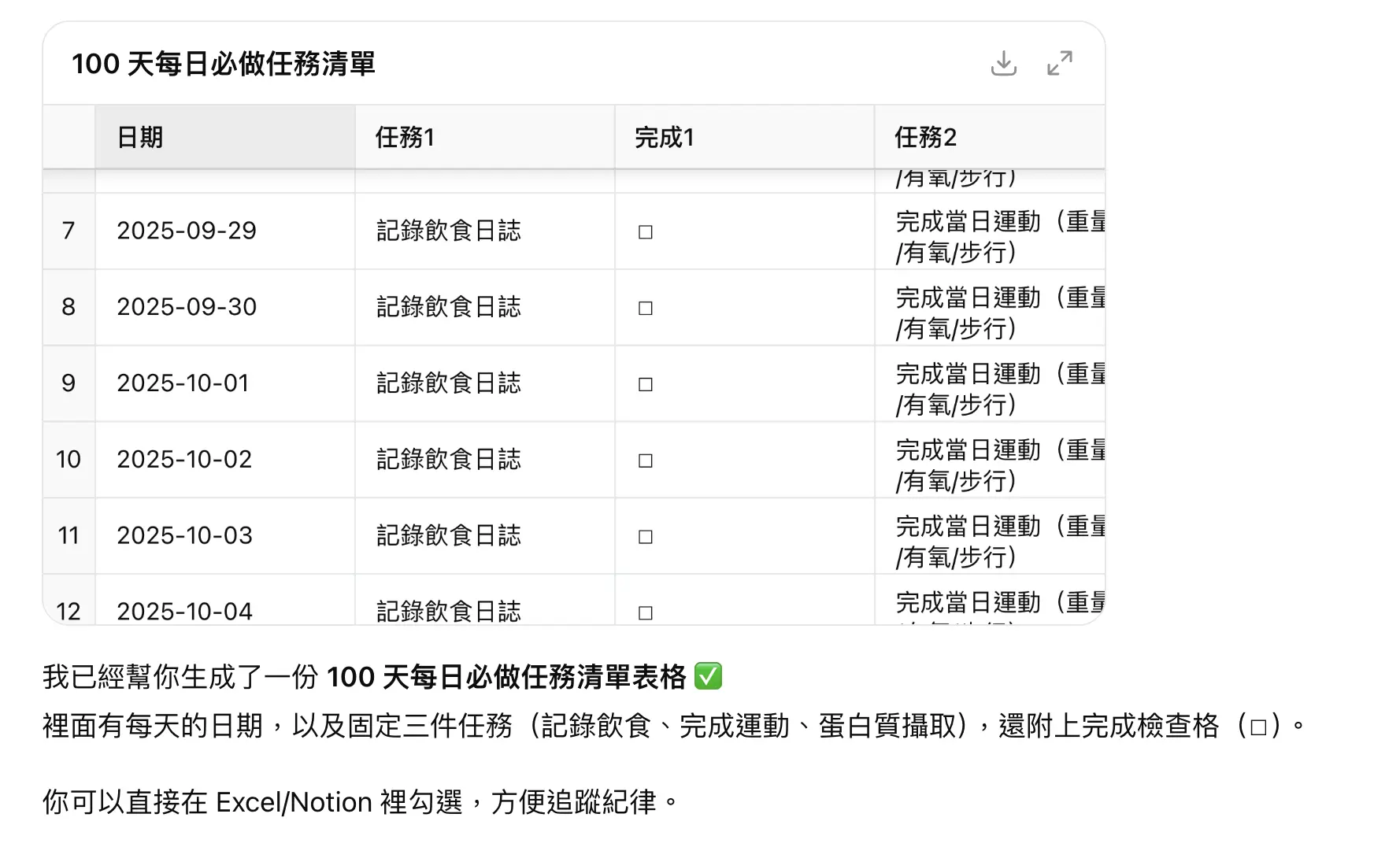This screenshot has height=847, width=1400.
Task: Mark the 完成1 box for 2025-10-03
Action: coord(645,537)
